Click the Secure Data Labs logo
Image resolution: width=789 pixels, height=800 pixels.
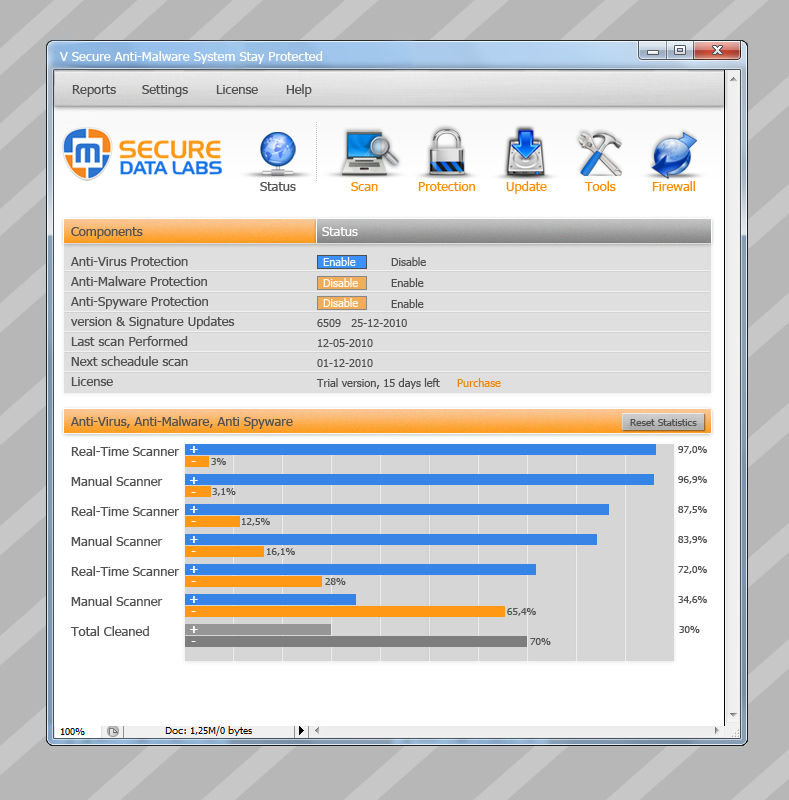coord(143,154)
